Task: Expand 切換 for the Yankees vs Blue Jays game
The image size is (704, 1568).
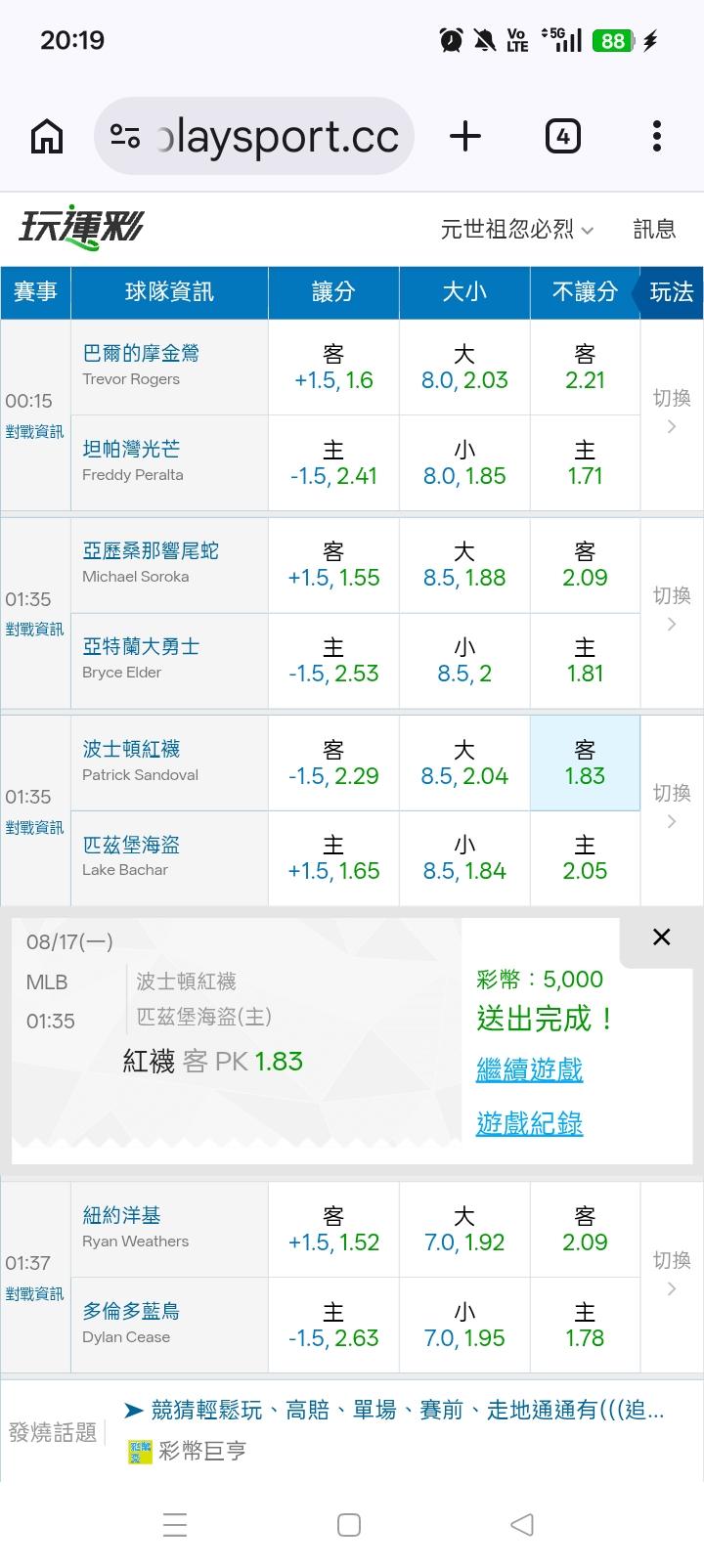Action: click(672, 1274)
